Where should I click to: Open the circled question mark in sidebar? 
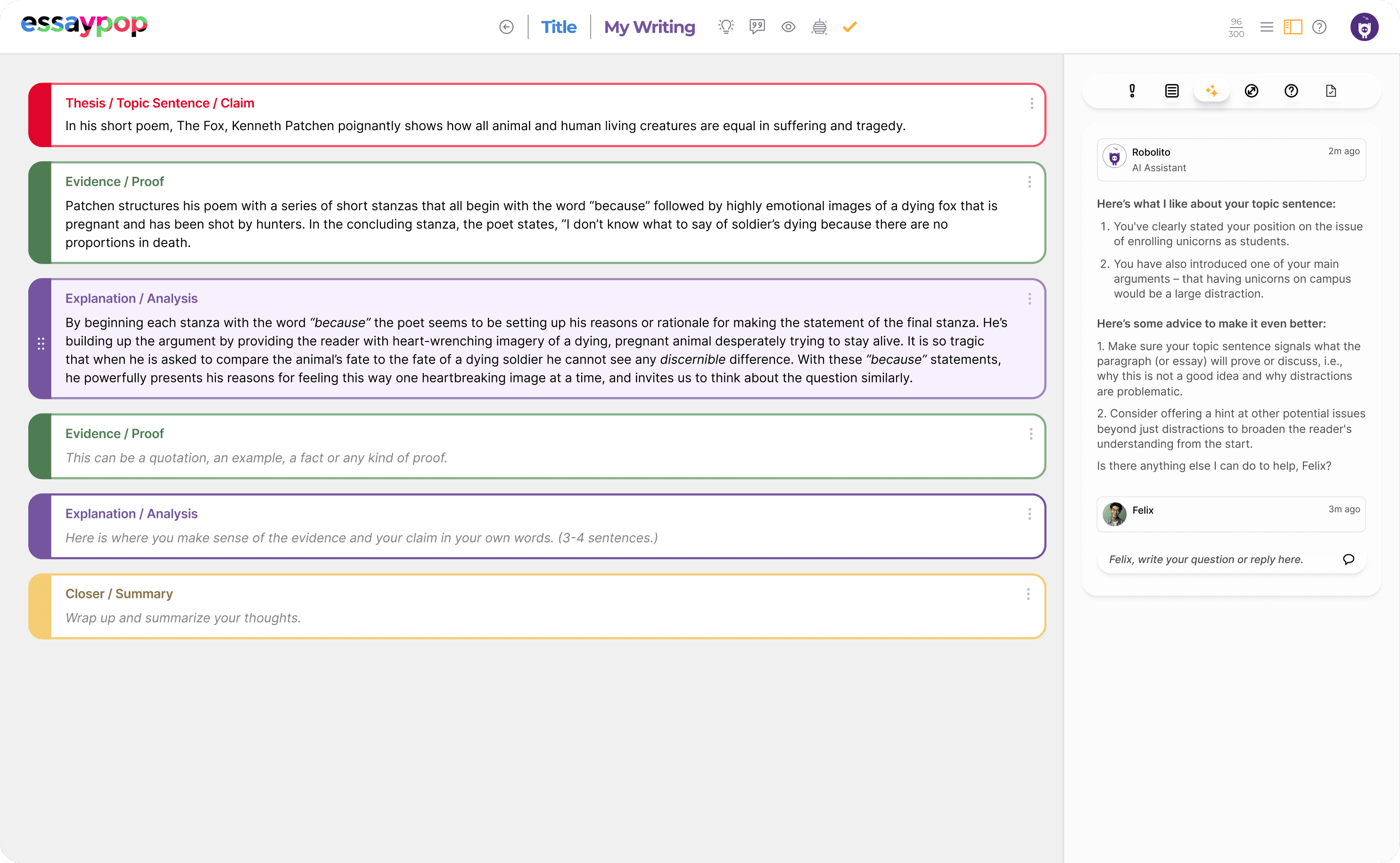[1291, 91]
